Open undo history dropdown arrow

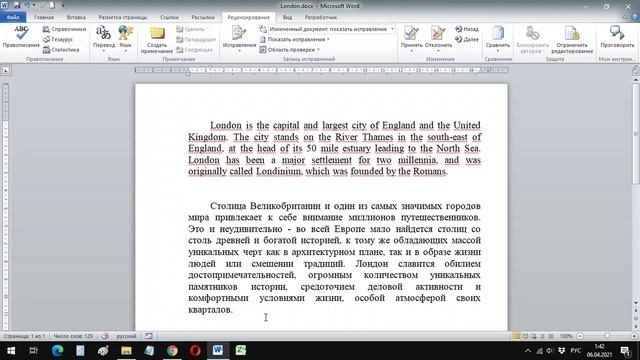pos(33,5)
